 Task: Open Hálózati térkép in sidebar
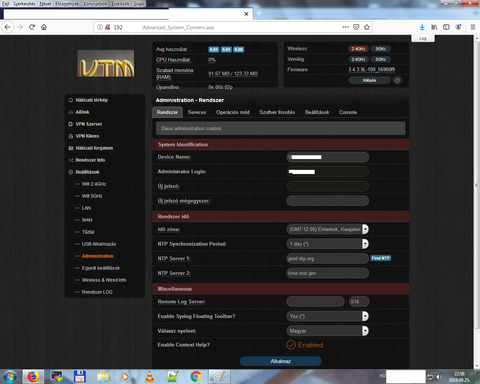tap(91, 100)
